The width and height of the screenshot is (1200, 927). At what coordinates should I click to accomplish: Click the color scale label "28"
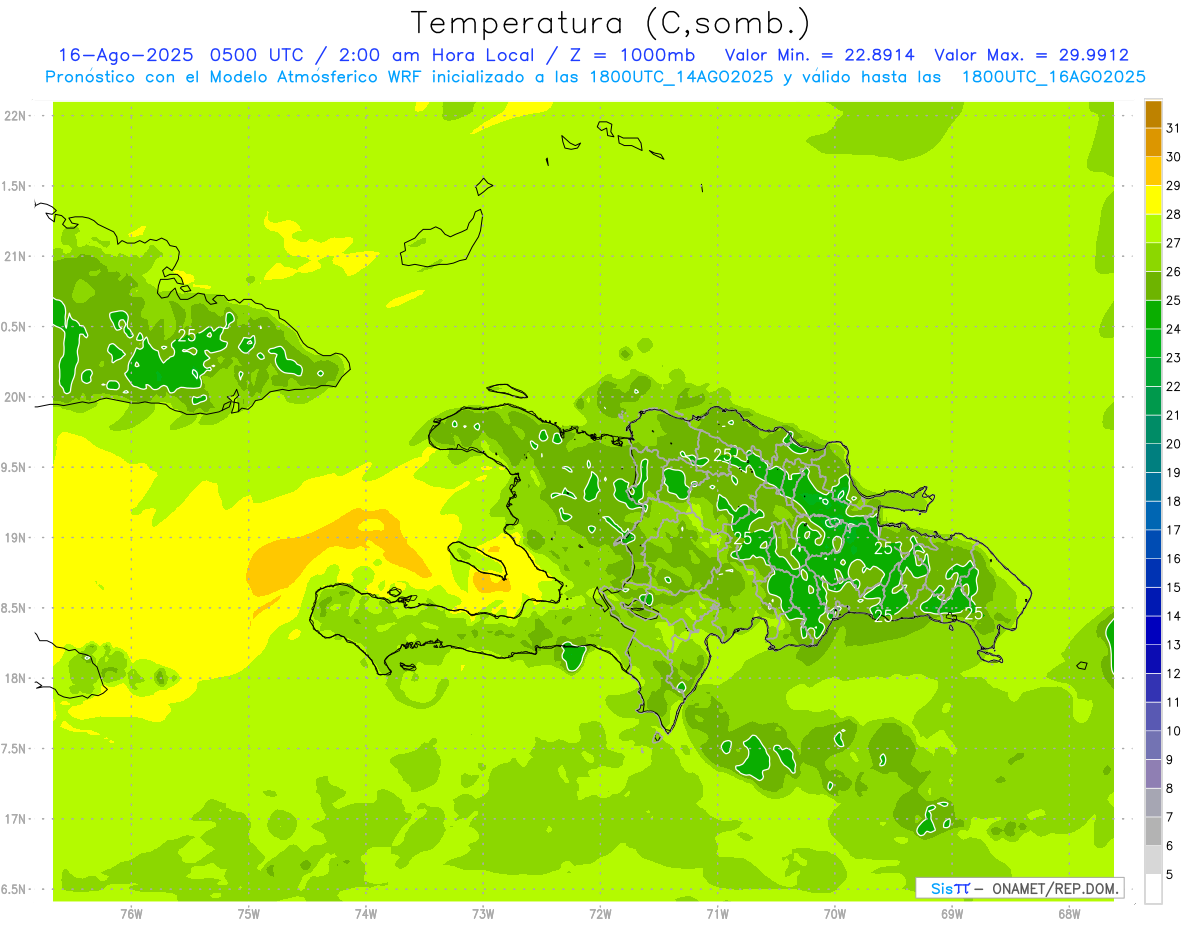[x=1174, y=214]
